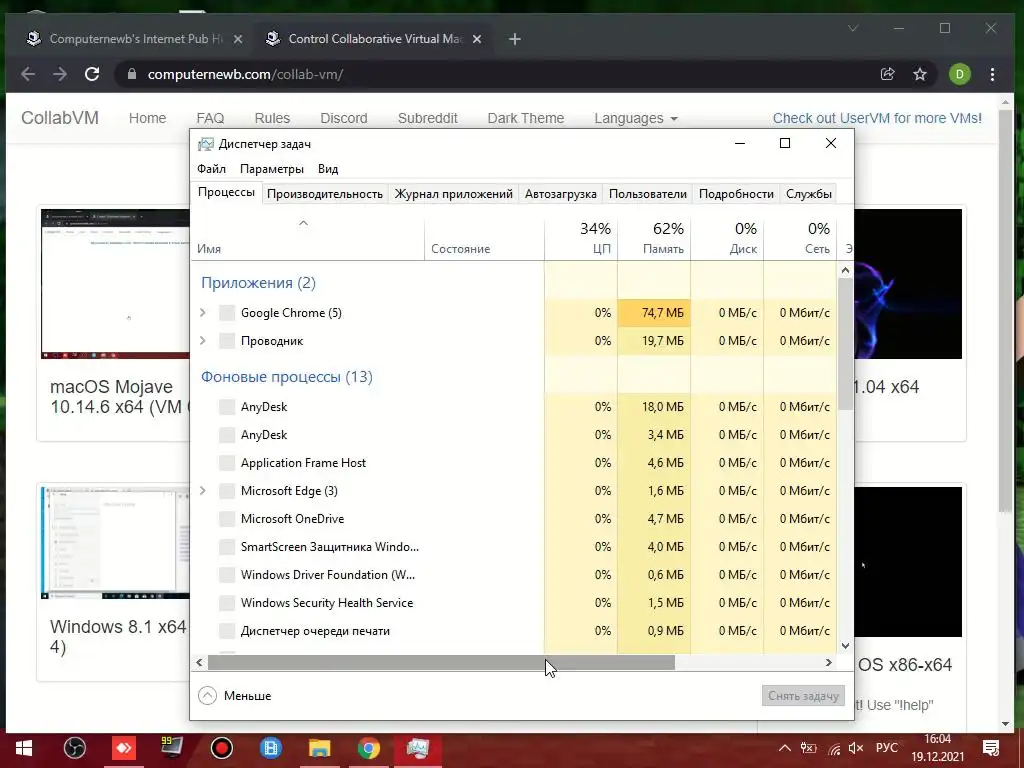Image resolution: width=1024 pixels, height=768 pixels.
Task: Show hidden tray icons arrow
Action: click(x=785, y=748)
